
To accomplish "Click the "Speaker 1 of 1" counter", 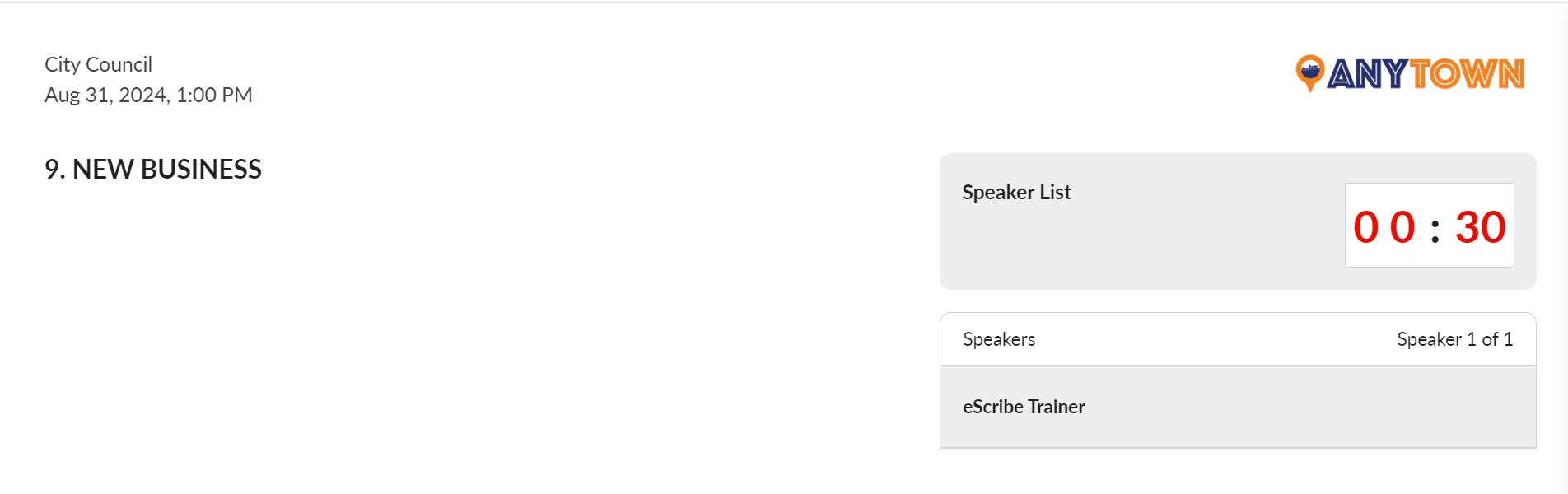I will tap(1454, 339).
